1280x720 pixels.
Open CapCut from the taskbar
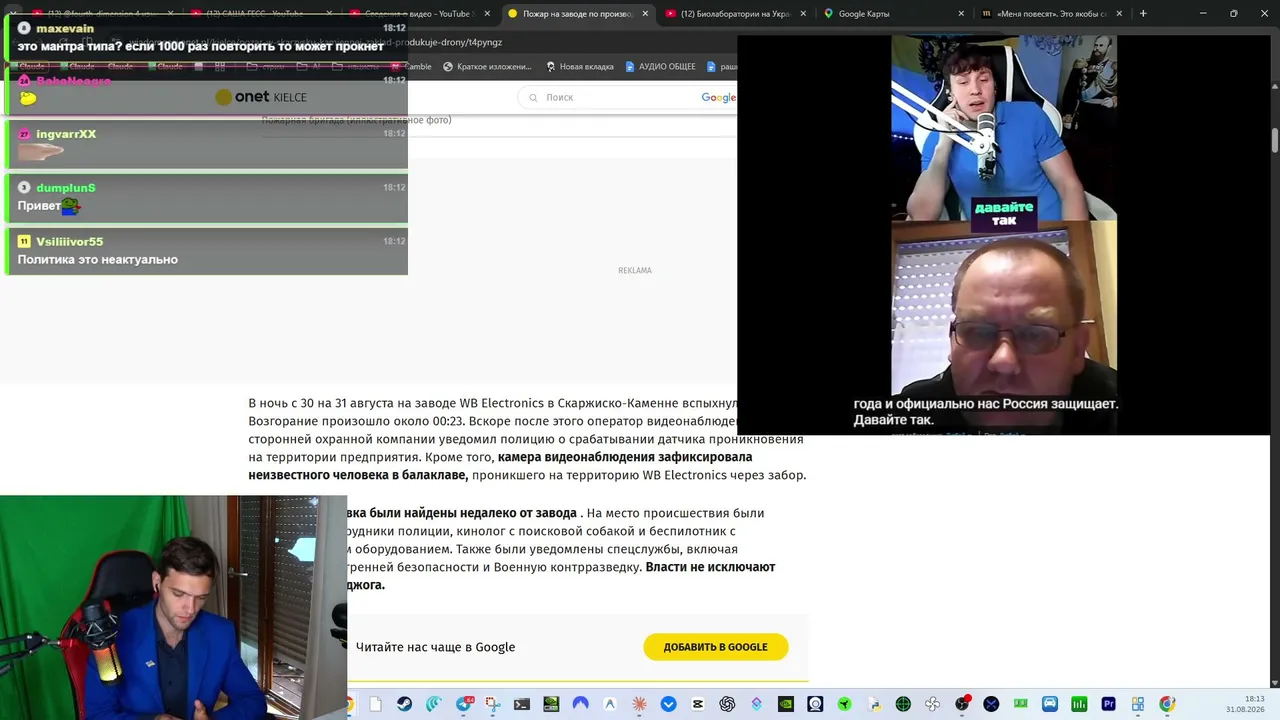coord(698,704)
